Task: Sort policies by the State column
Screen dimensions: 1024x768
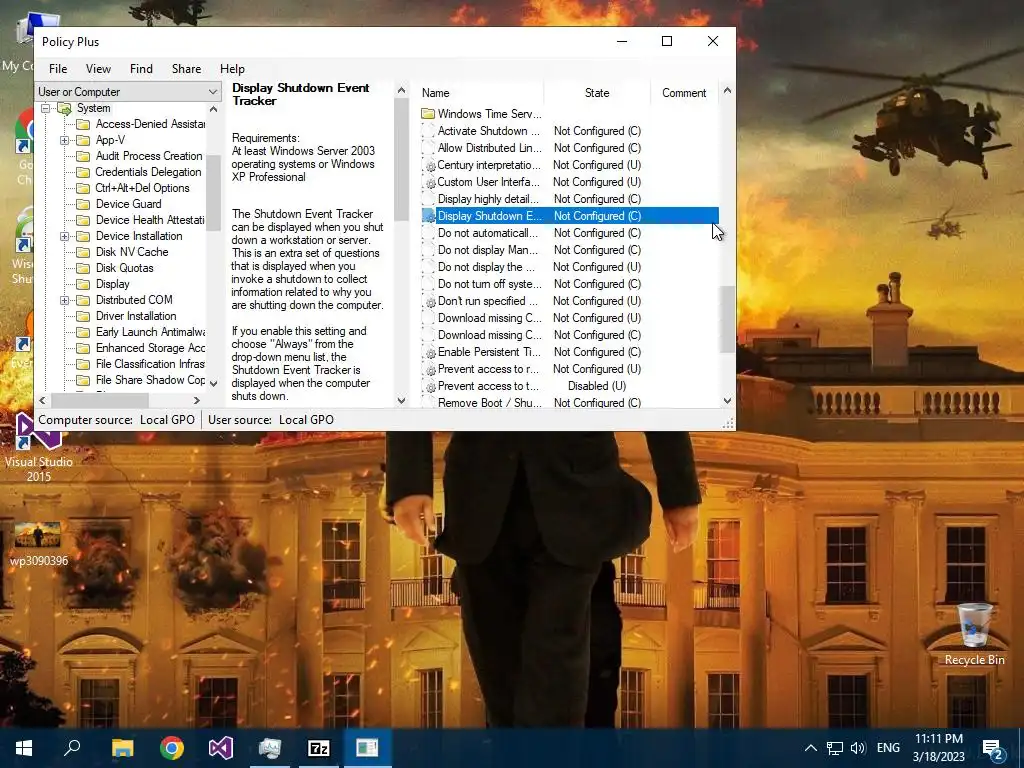Action: (x=597, y=93)
